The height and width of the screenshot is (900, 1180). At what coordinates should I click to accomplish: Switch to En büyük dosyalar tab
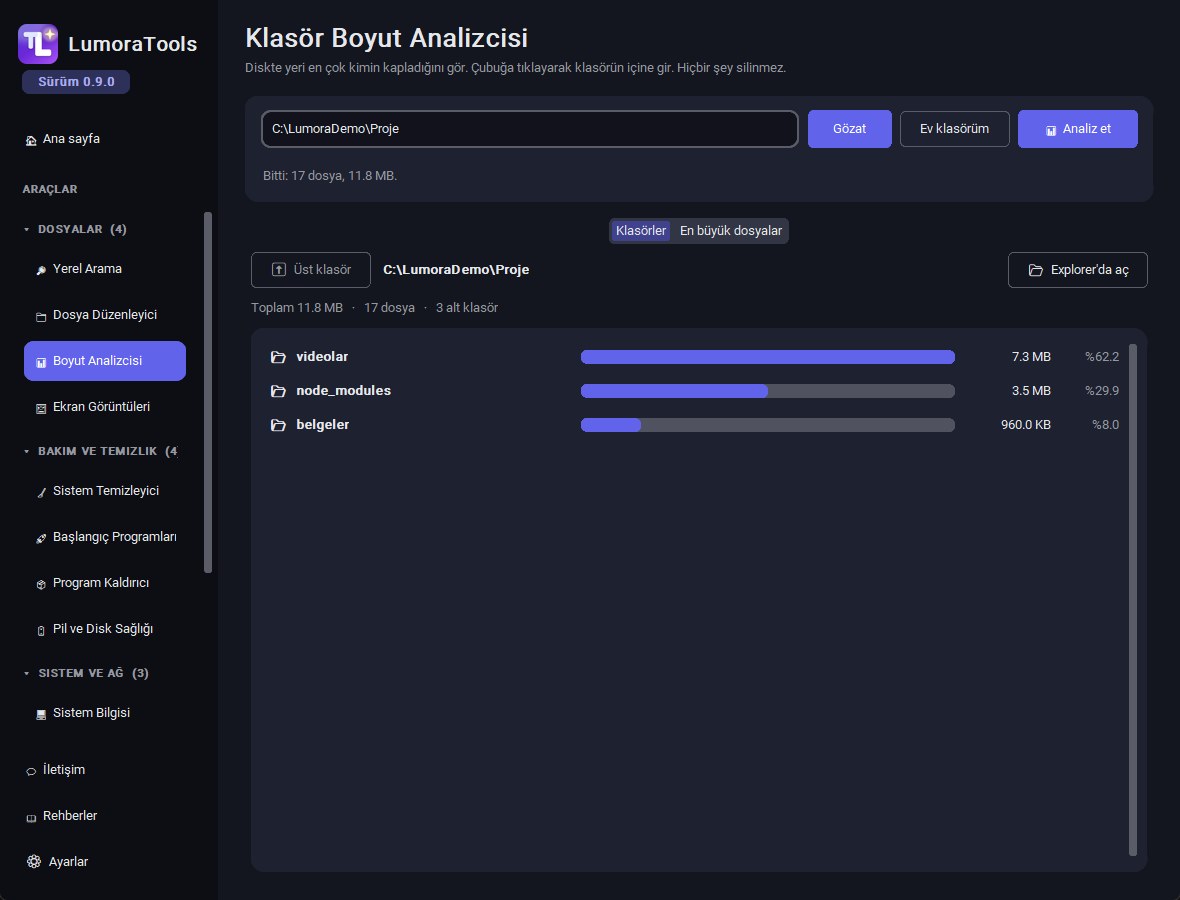point(731,230)
